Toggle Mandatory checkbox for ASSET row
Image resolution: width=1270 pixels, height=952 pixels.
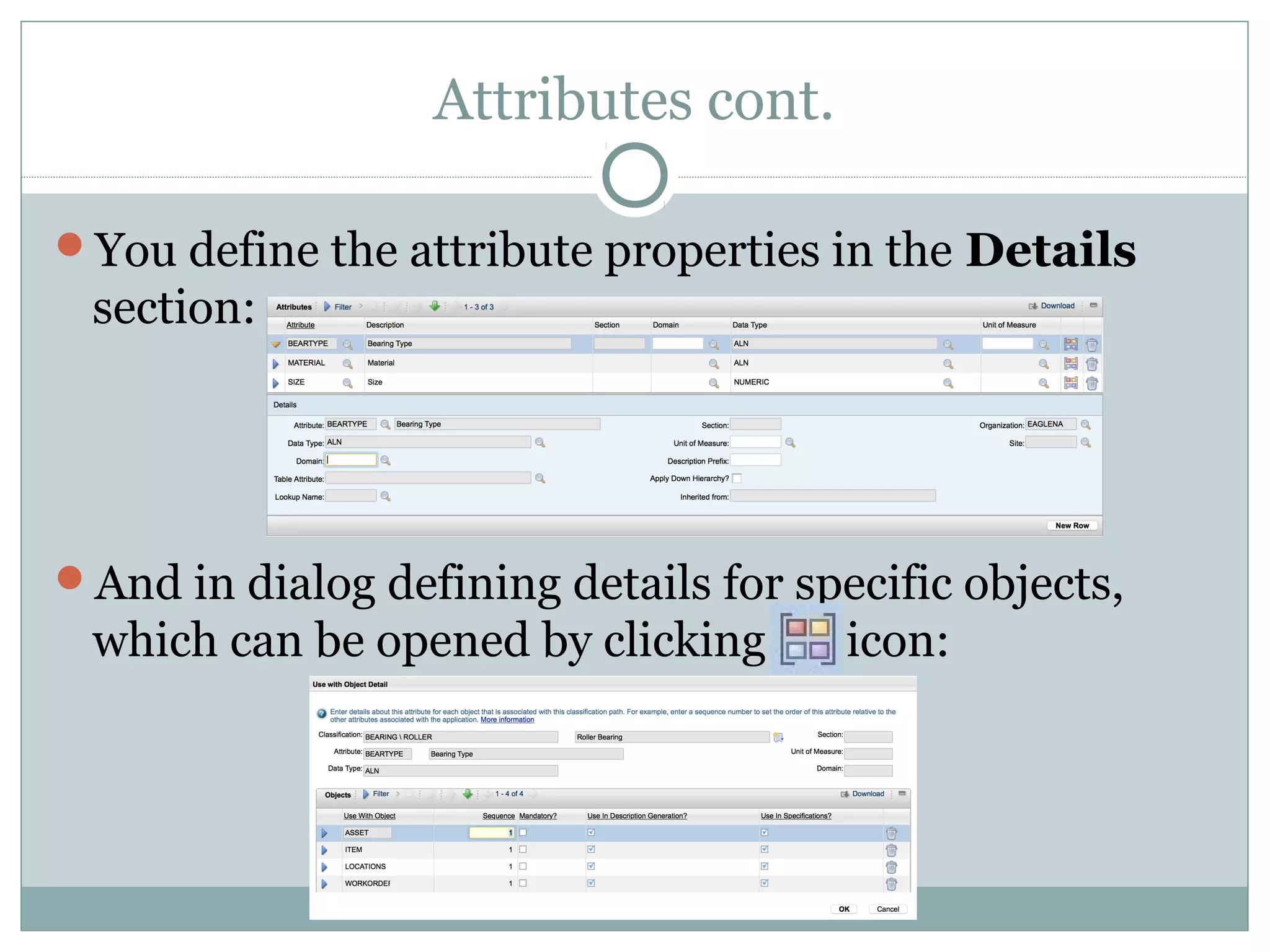(523, 832)
